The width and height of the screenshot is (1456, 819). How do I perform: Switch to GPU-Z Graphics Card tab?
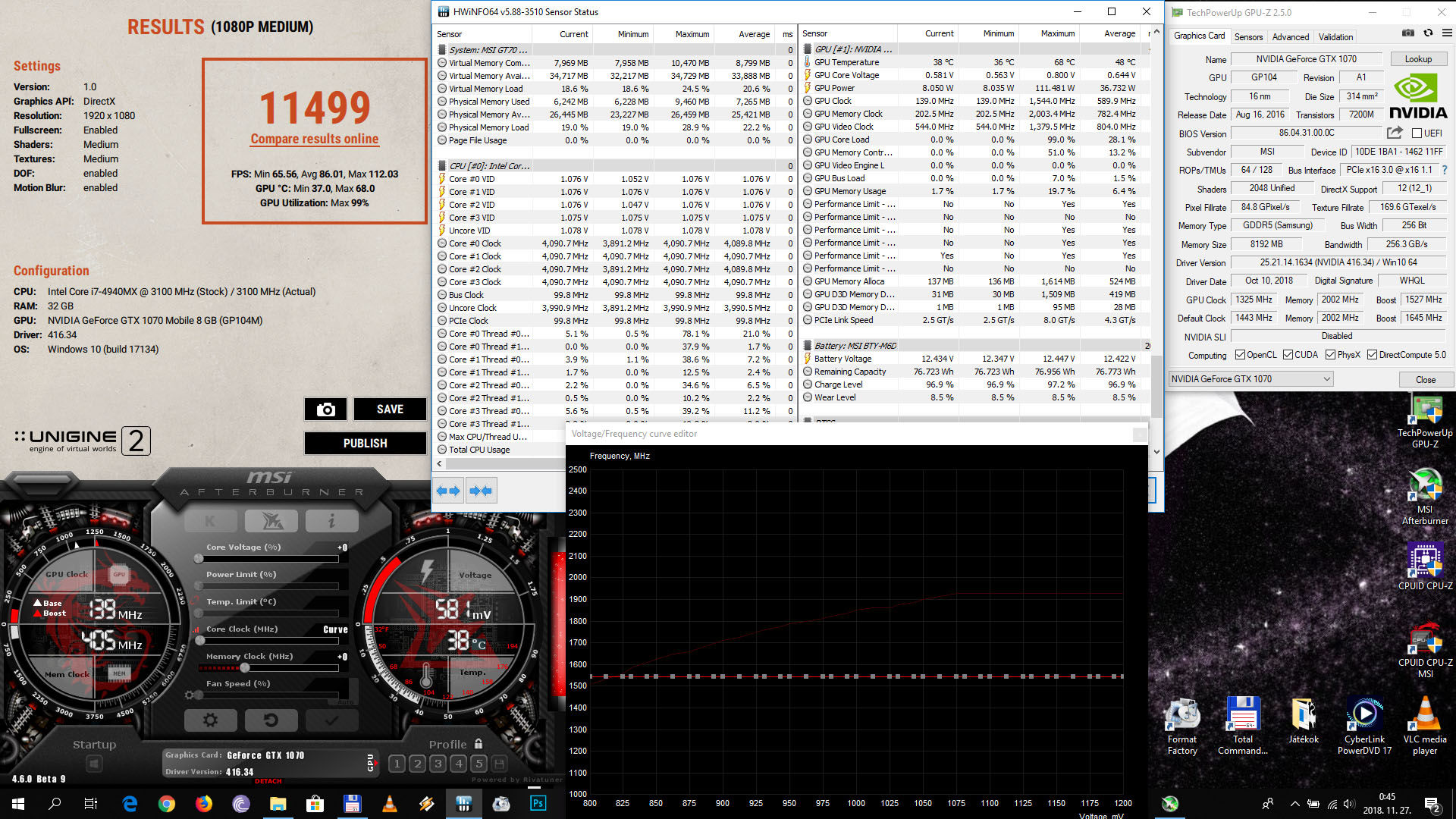tap(1199, 36)
